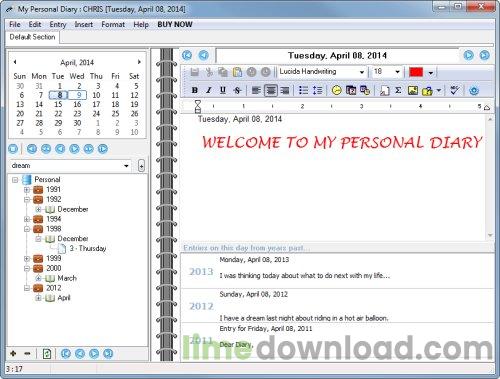Screen dimensions: 500x379
Task: Toggle numbered list formatting
Action: 318,90
